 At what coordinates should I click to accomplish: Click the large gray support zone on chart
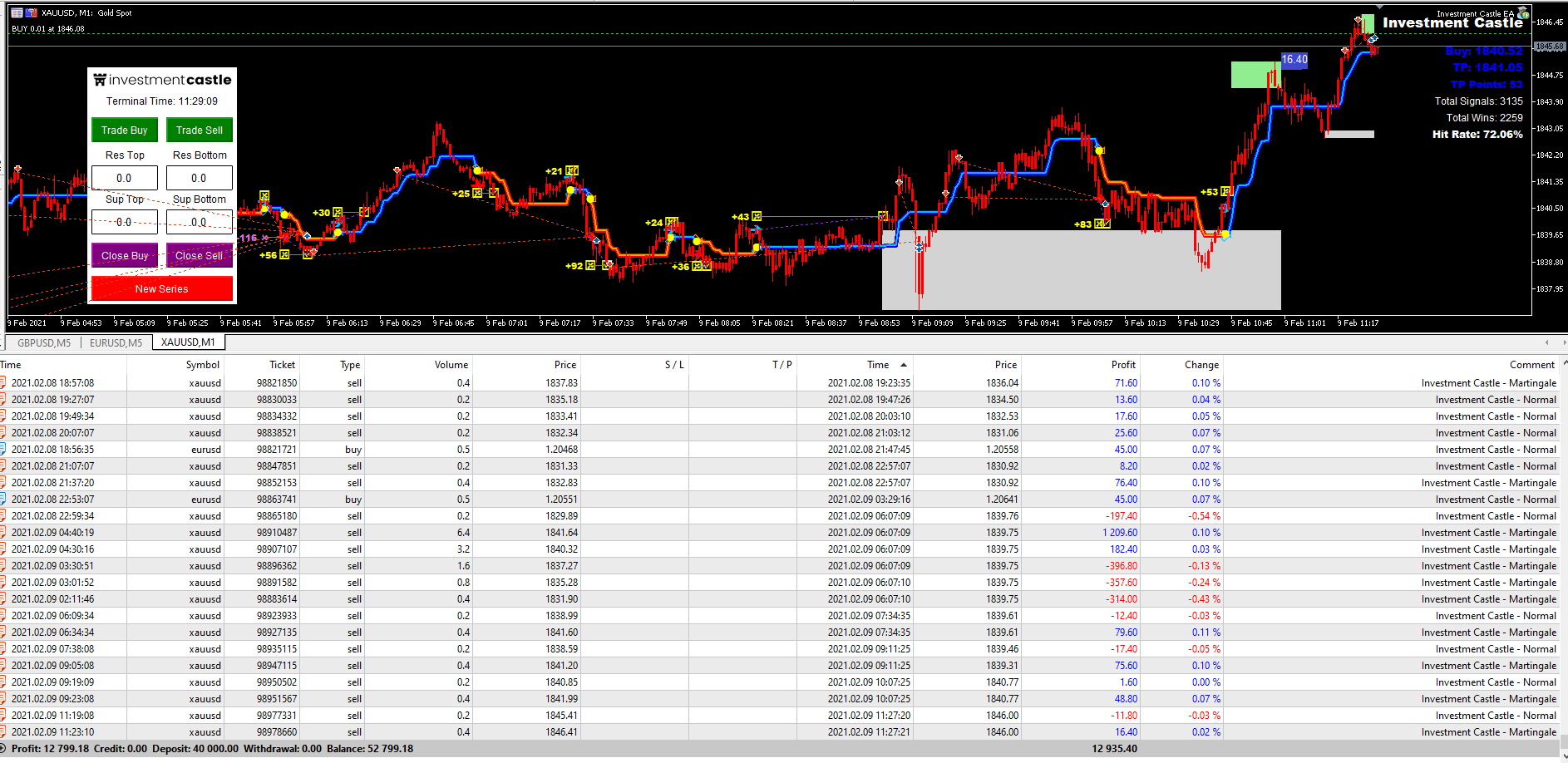click(1081, 270)
